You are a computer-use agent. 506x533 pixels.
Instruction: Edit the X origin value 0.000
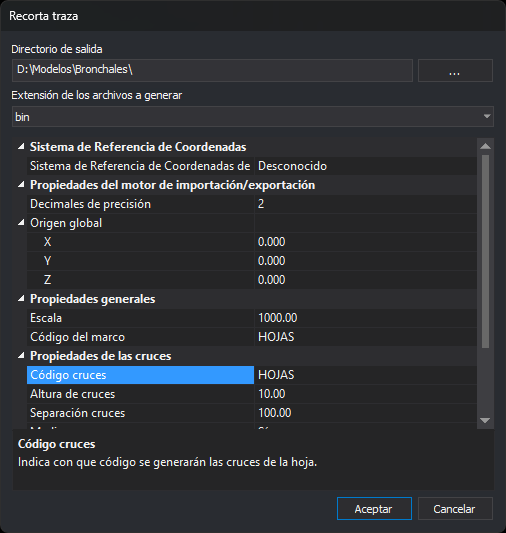(x=365, y=242)
